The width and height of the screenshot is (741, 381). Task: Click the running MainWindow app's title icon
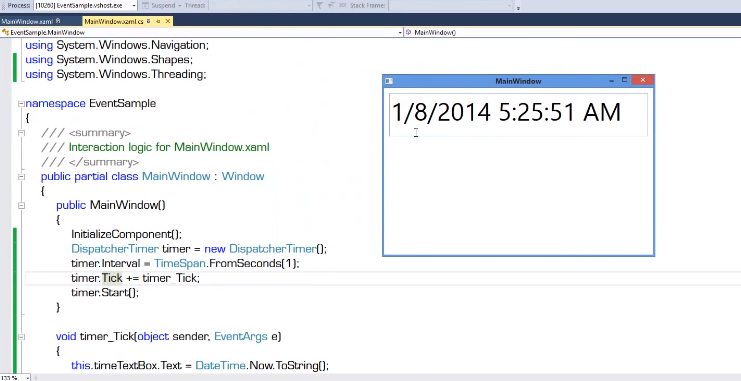click(x=389, y=81)
